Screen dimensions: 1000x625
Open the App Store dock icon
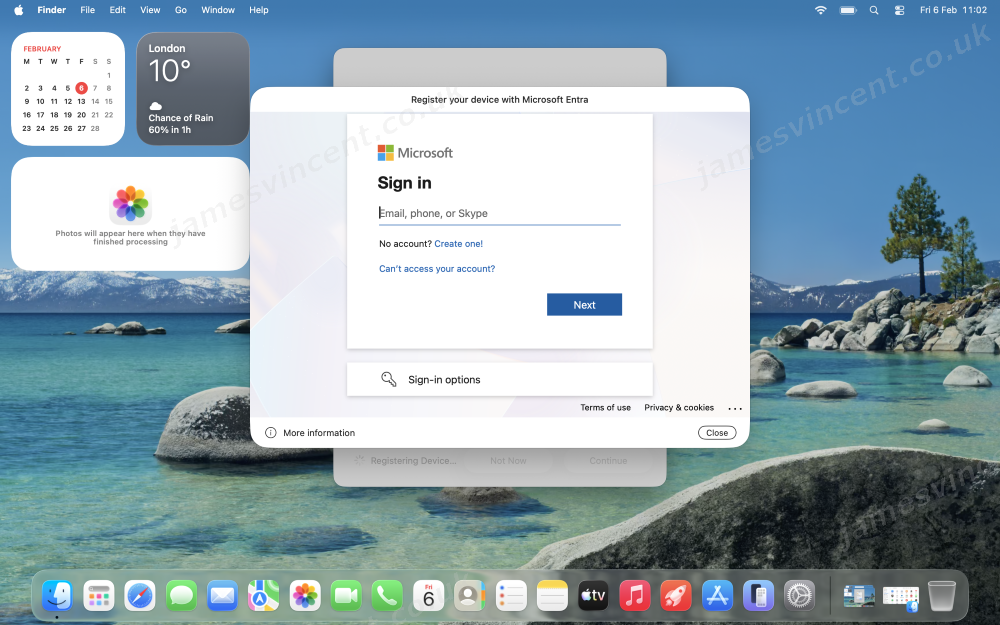717,596
